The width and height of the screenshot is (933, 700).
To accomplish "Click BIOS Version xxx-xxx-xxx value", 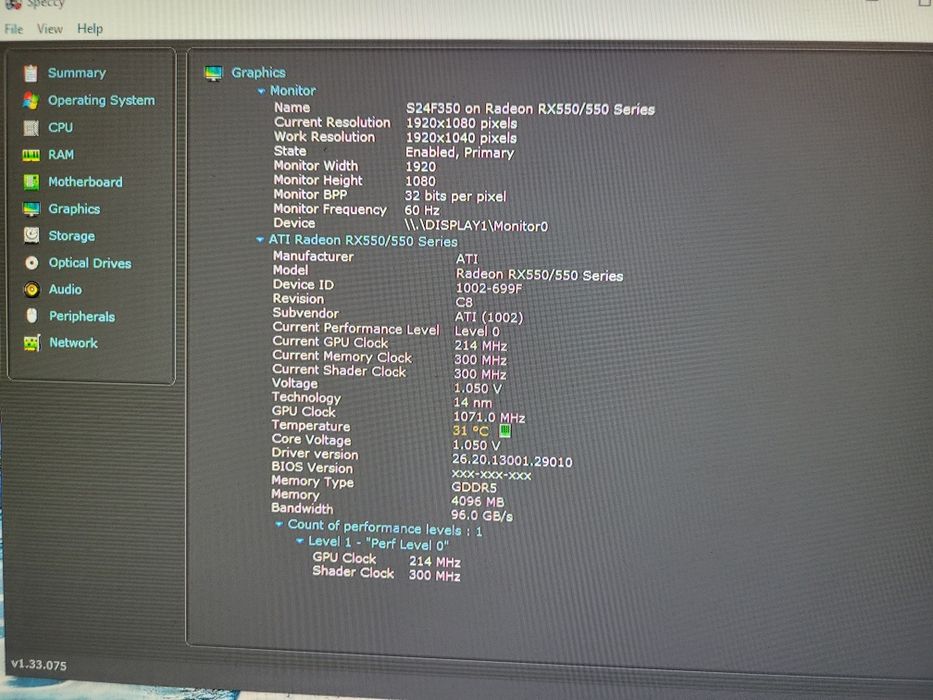I will tap(491, 474).
